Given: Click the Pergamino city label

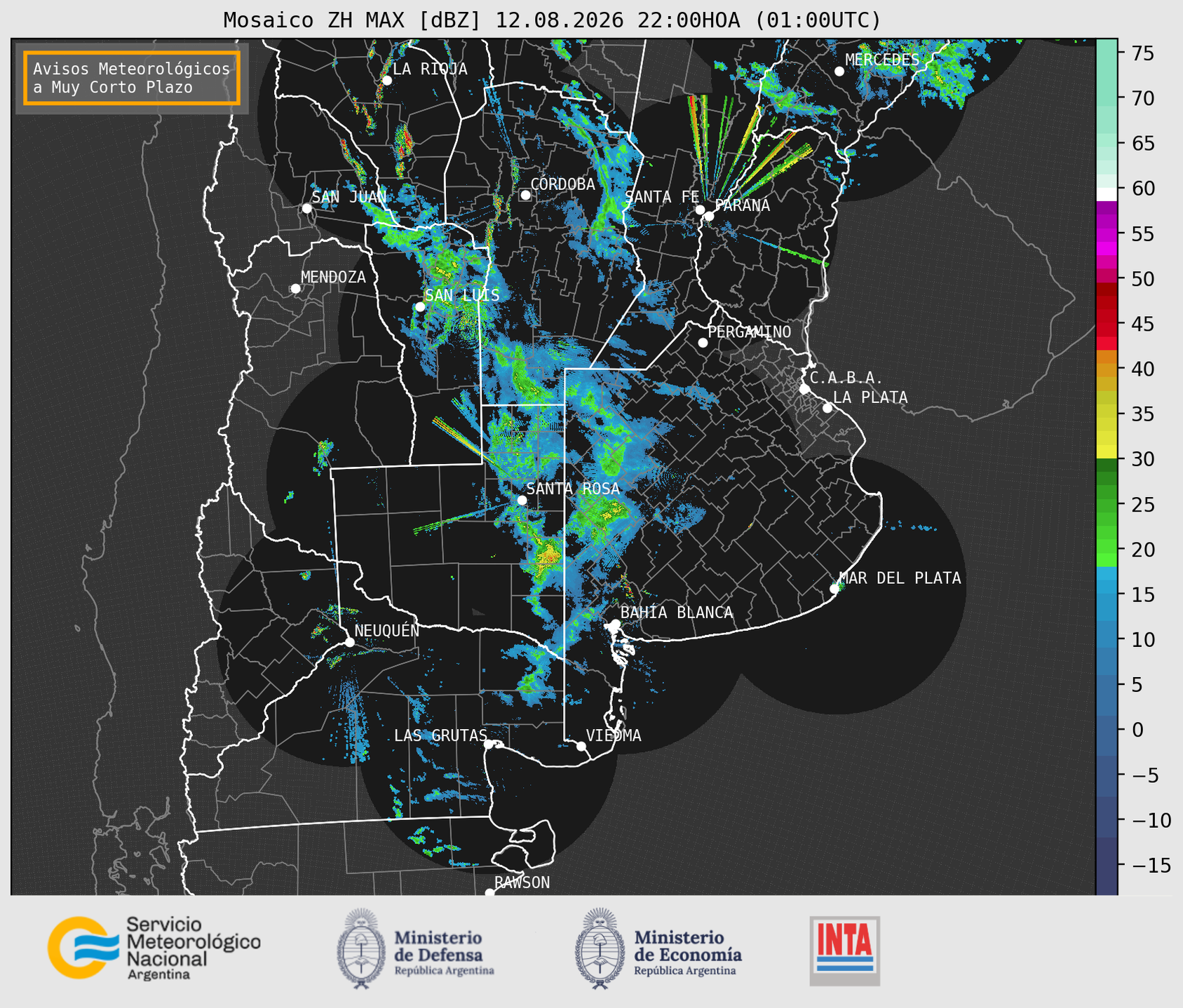Looking at the screenshot, I should (749, 332).
